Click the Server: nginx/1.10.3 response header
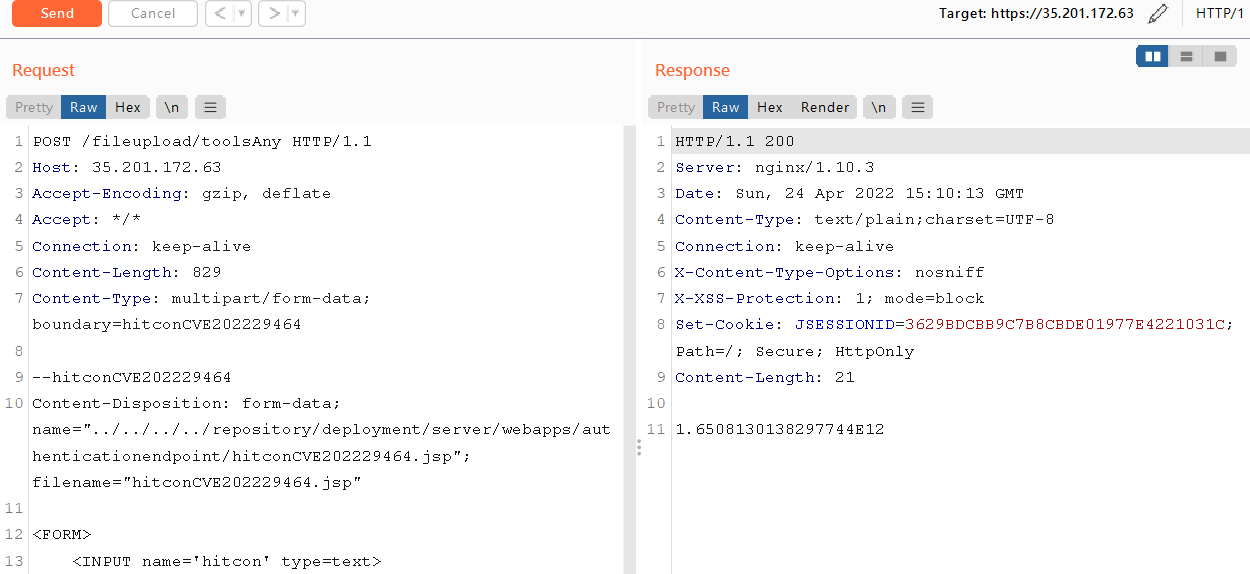 775,167
